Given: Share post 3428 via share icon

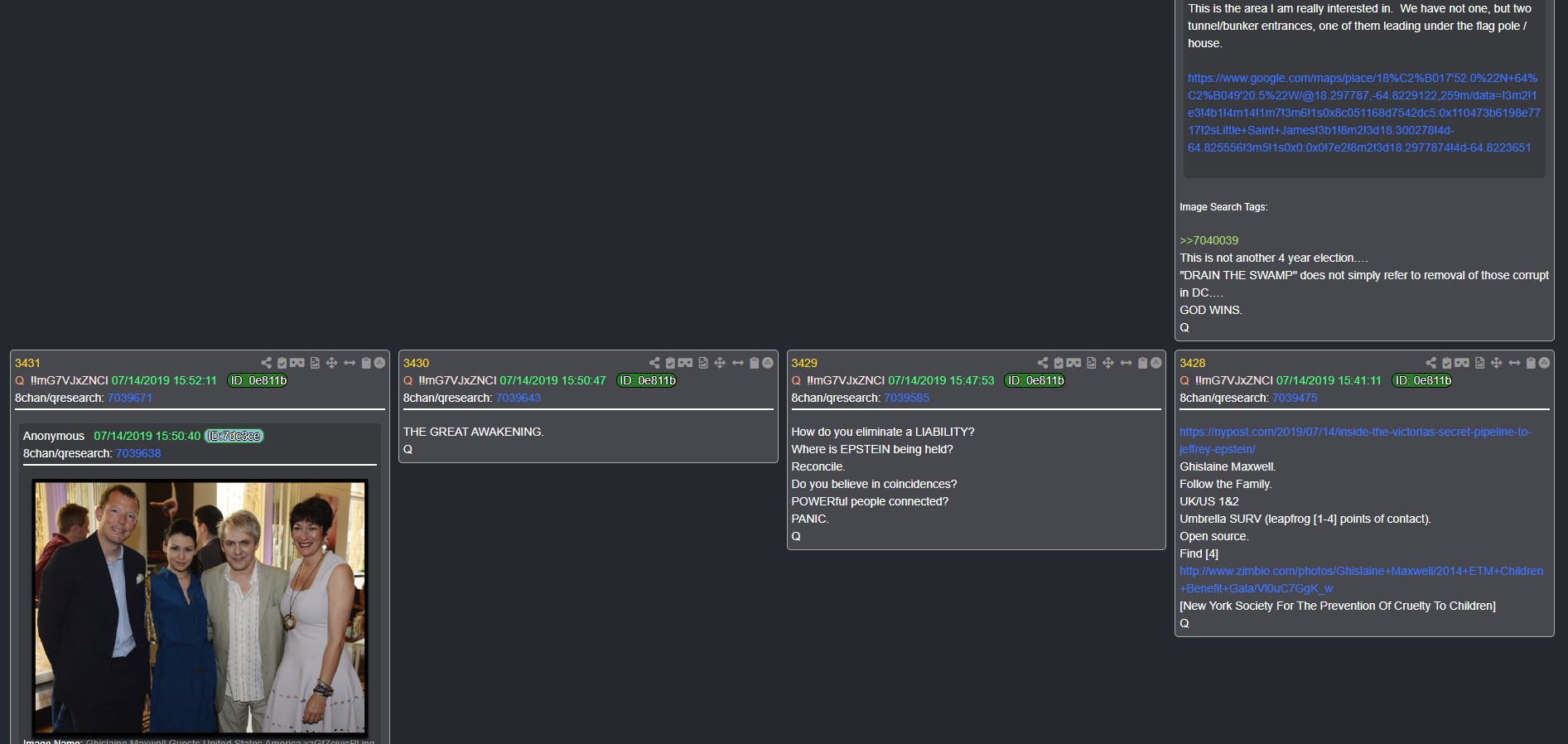Looking at the screenshot, I should tap(1431, 363).
